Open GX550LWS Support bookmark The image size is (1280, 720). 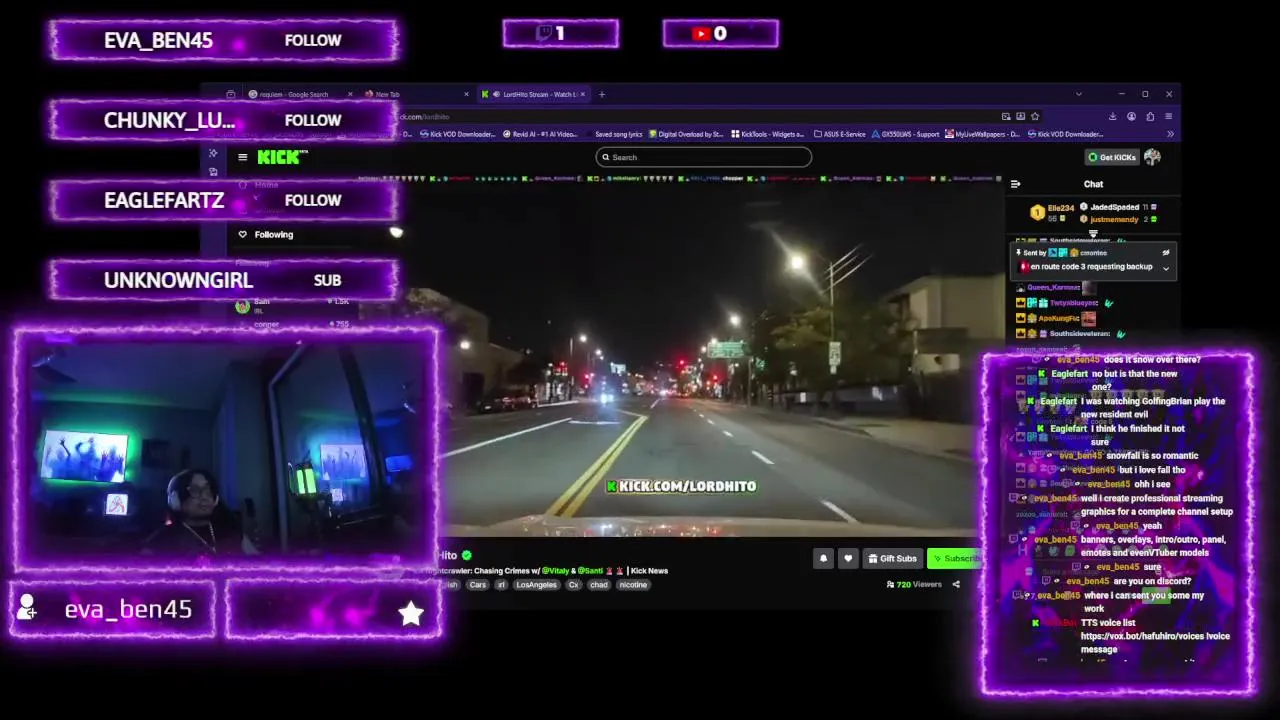tap(906, 134)
